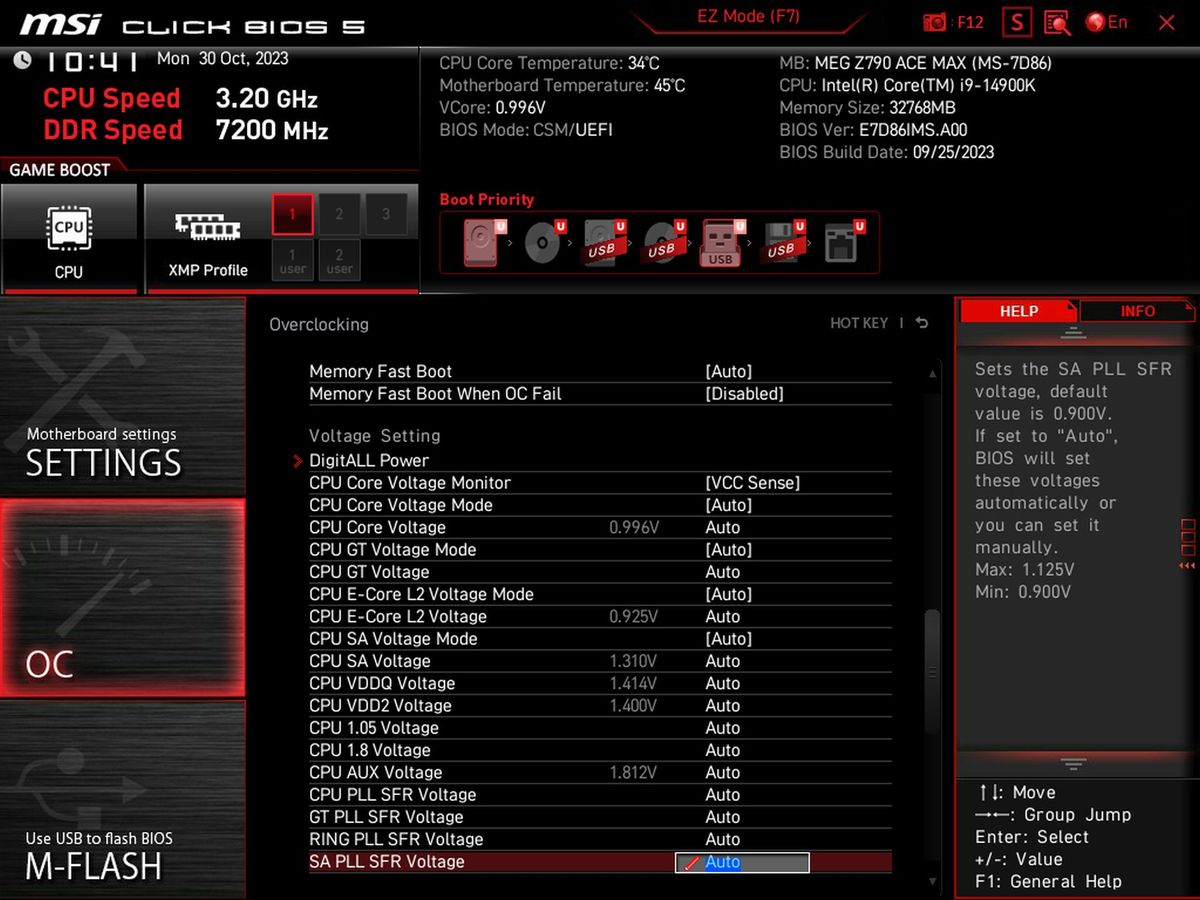Click the memory stick icon above XMP Profile

(x=207, y=227)
